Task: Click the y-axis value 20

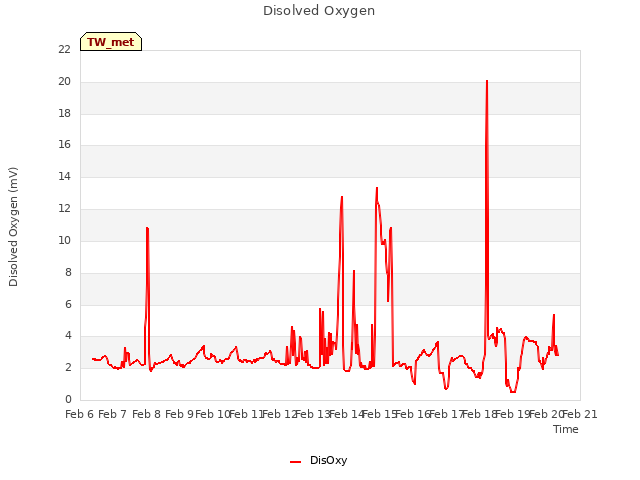Action: (64, 82)
